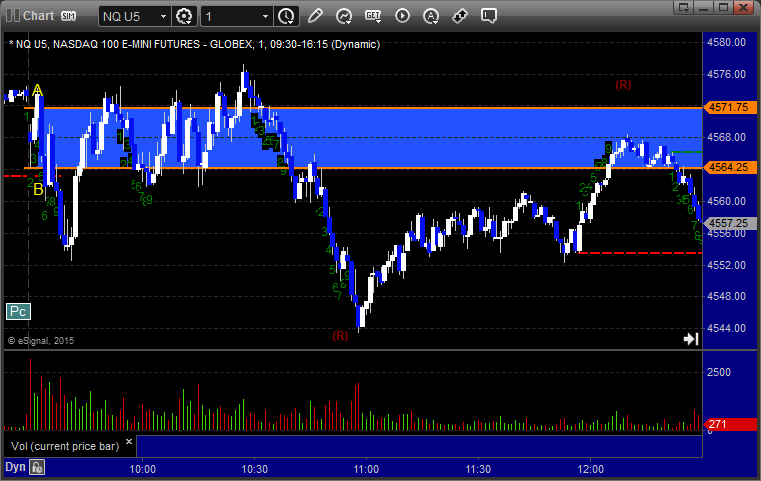This screenshot has height=481, width=761.
Task: Click the red 271 volume label
Action: point(730,424)
